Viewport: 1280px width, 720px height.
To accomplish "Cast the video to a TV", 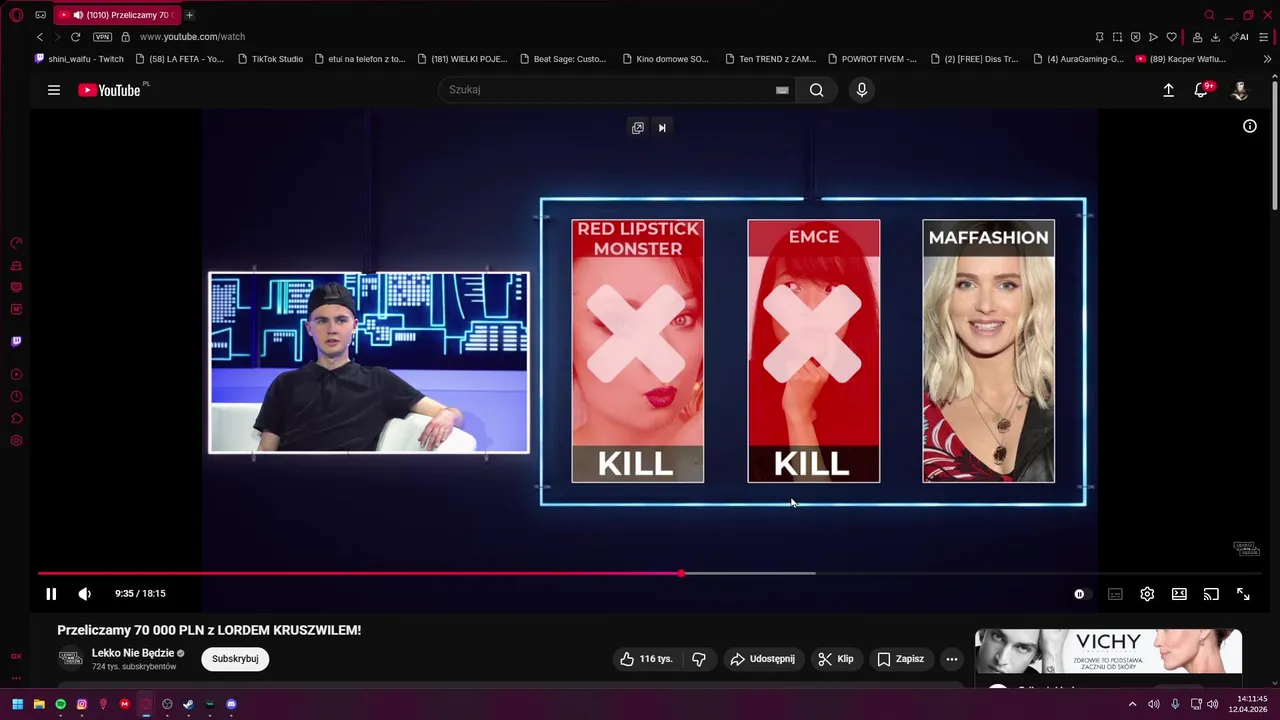I will [1211, 594].
